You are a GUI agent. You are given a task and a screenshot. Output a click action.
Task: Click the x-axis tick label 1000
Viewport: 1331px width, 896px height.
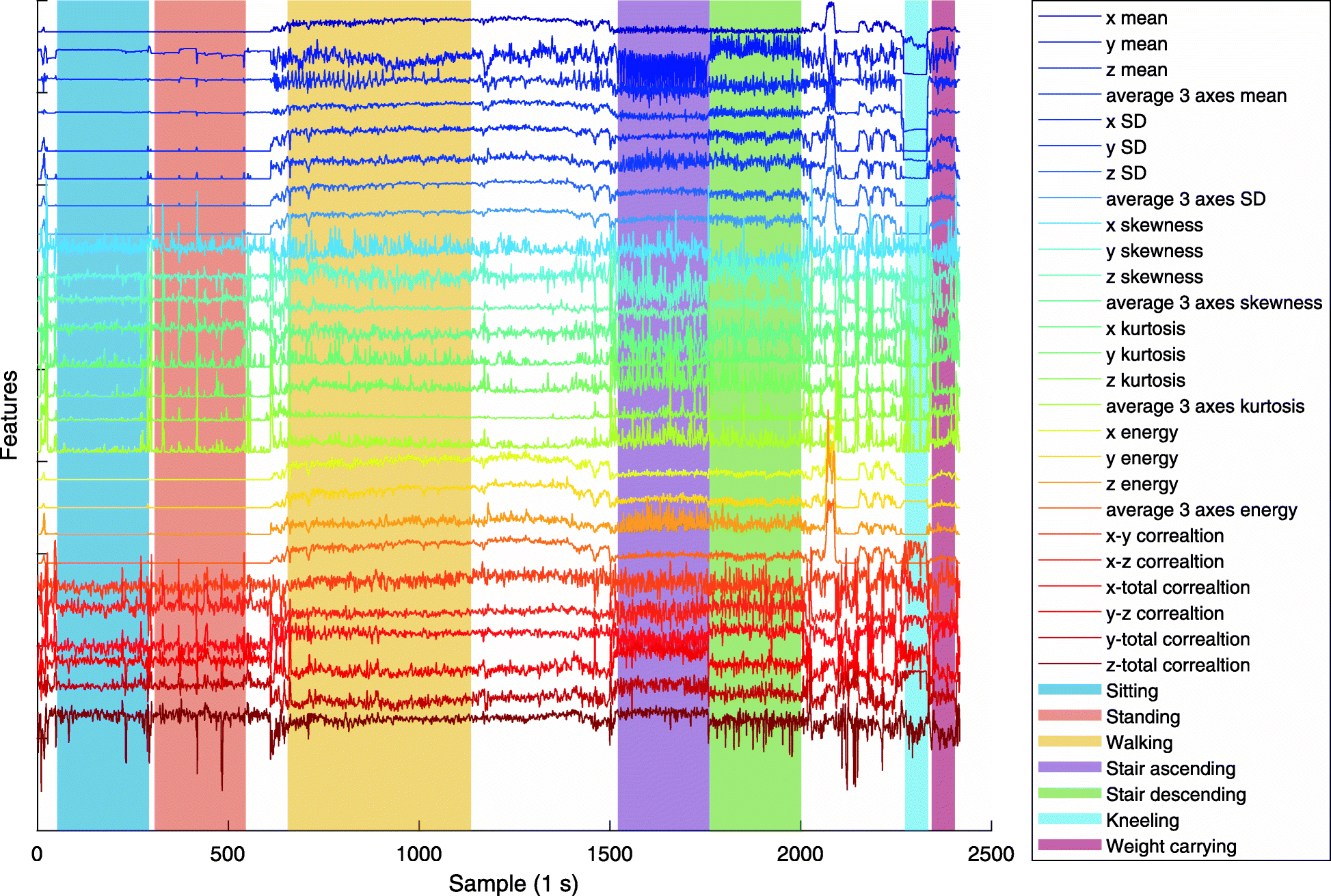(x=418, y=854)
